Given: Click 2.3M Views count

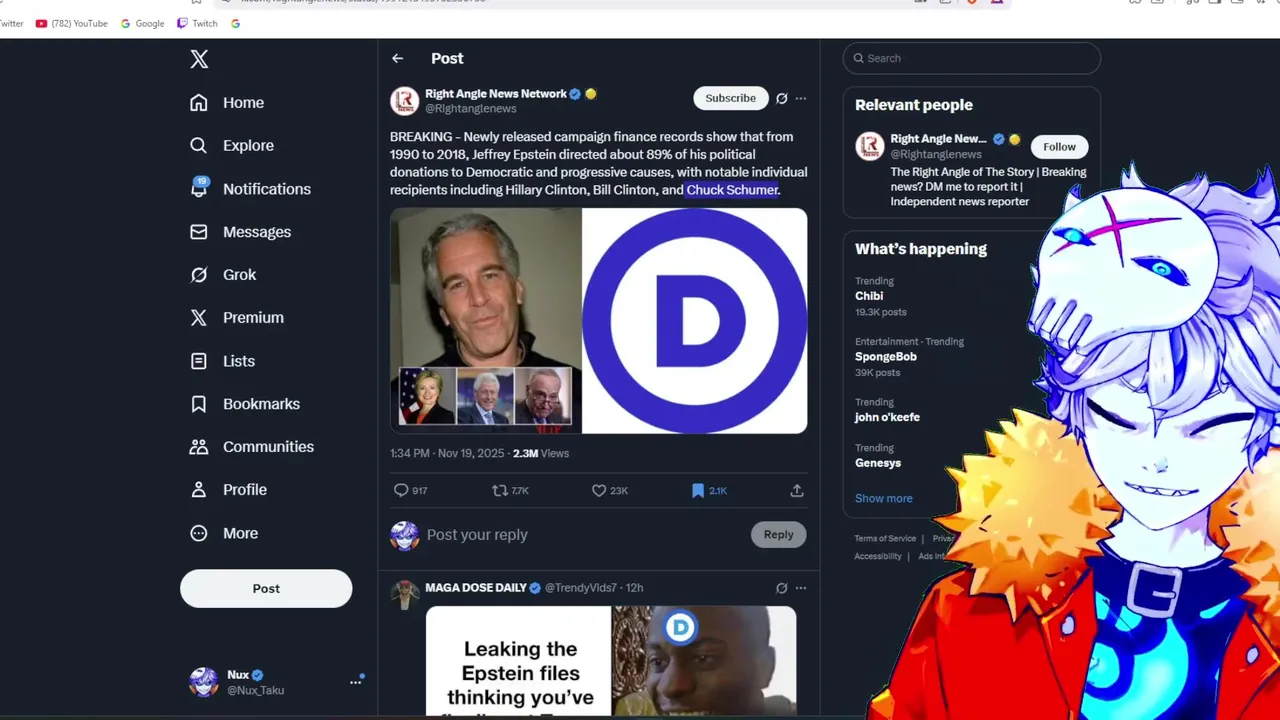Looking at the screenshot, I should click(541, 453).
